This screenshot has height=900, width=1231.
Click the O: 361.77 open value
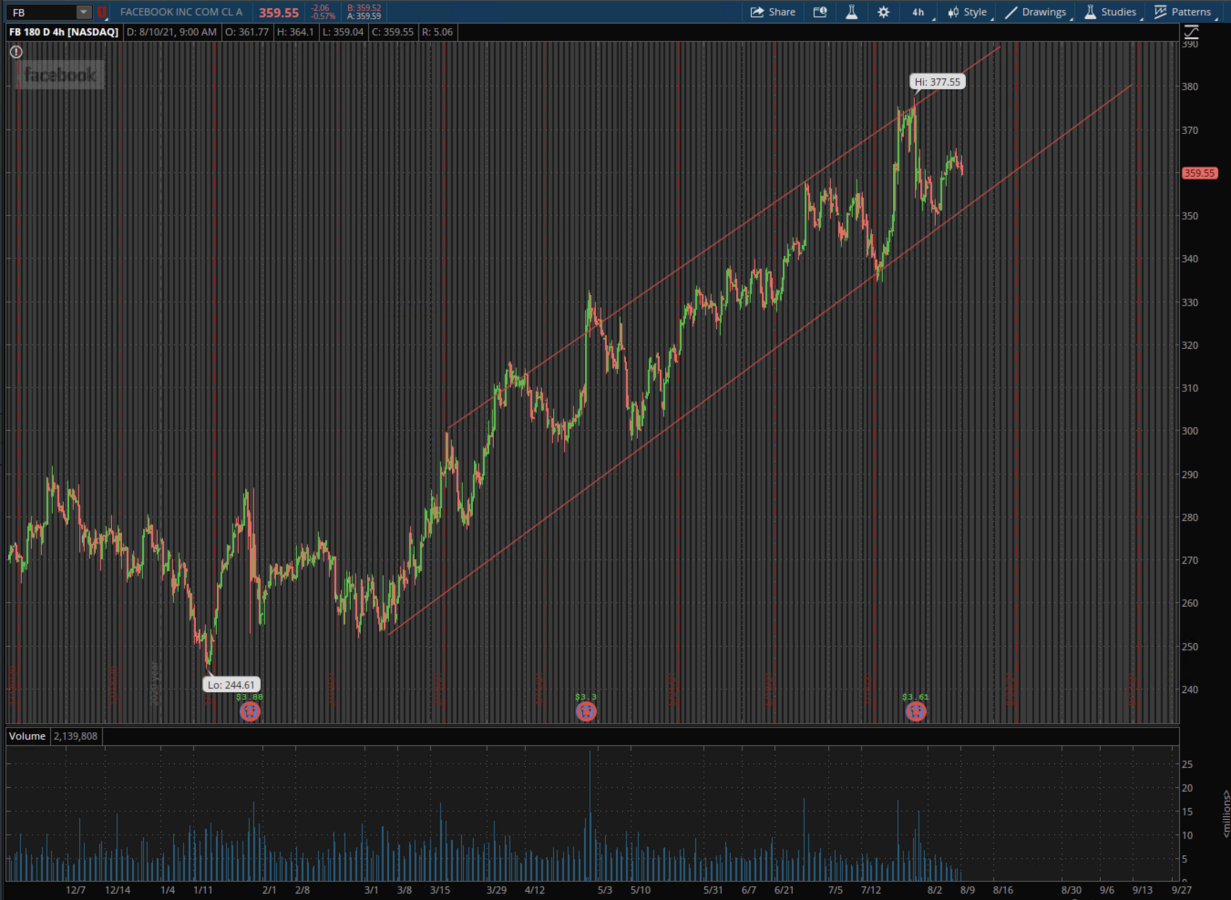coord(248,32)
